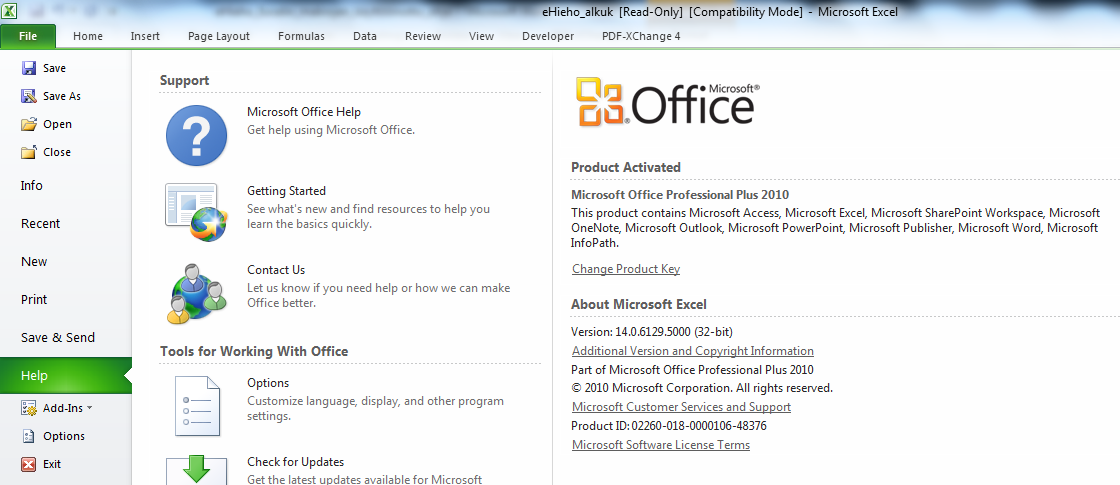This screenshot has height=485, width=1120.
Task: Click the Change Product Key link
Action: pyautogui.click(x=626, y=269)
